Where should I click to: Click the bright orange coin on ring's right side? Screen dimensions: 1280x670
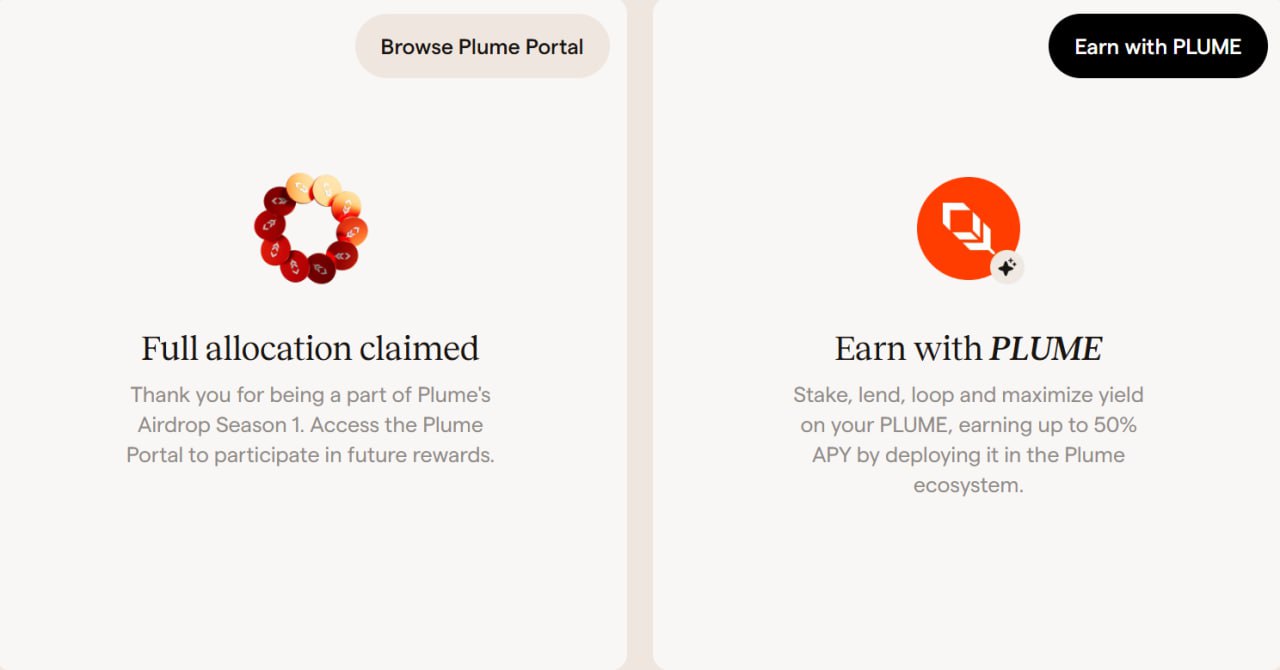352,231
